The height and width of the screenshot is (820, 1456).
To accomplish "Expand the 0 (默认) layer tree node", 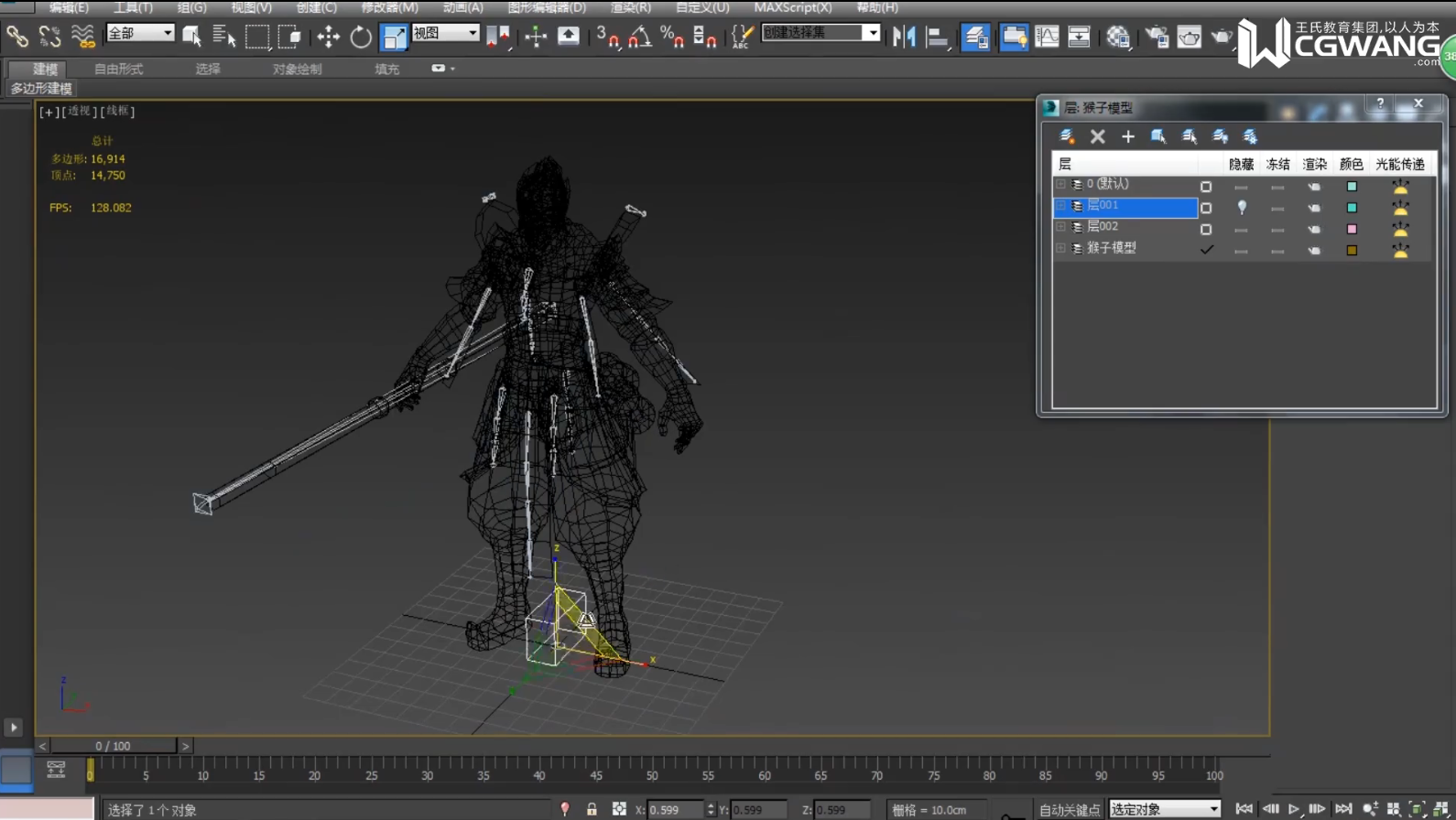I will point(1060,184).
